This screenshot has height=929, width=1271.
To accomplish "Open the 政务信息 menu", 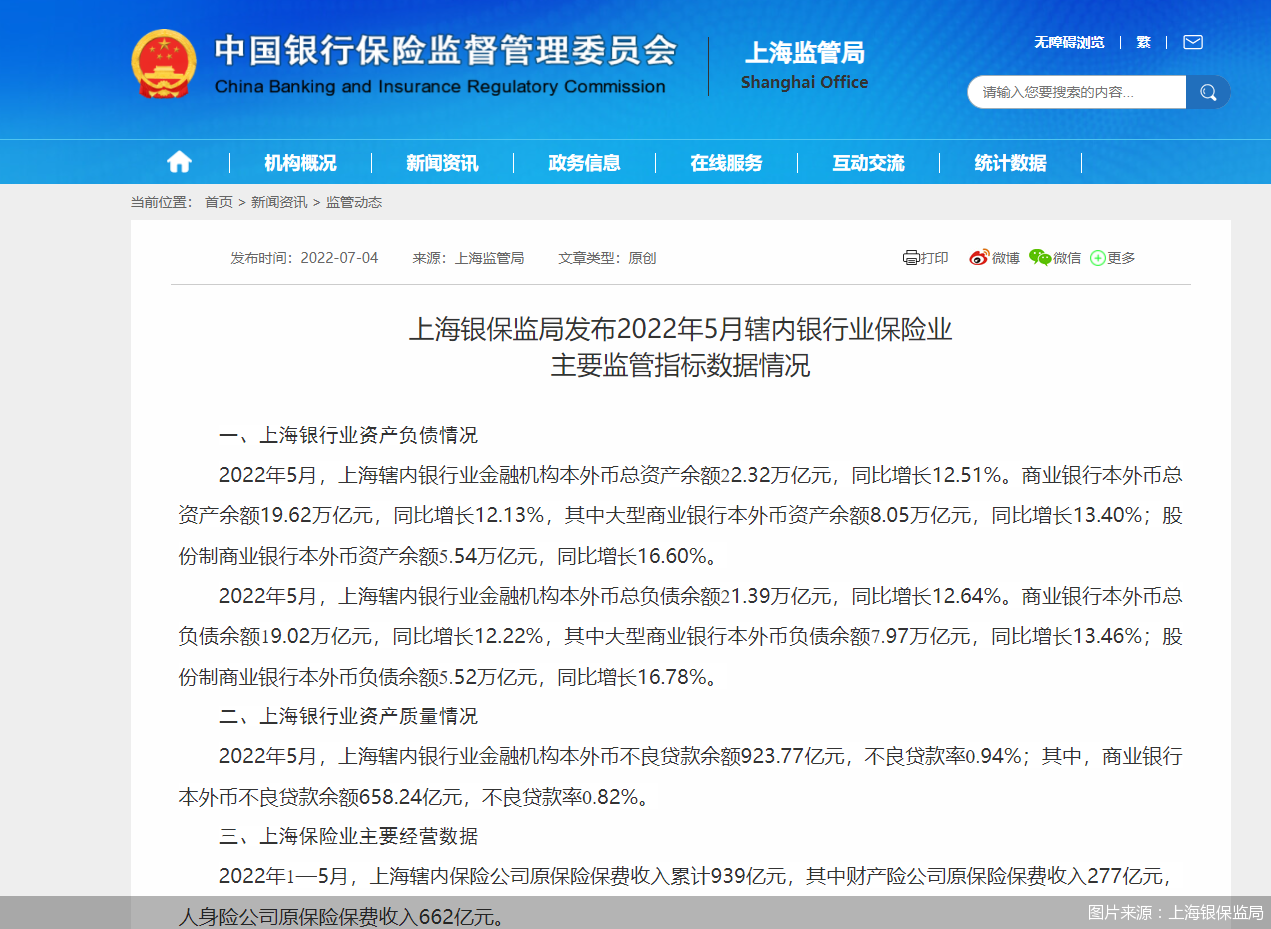I will [584, 161].
